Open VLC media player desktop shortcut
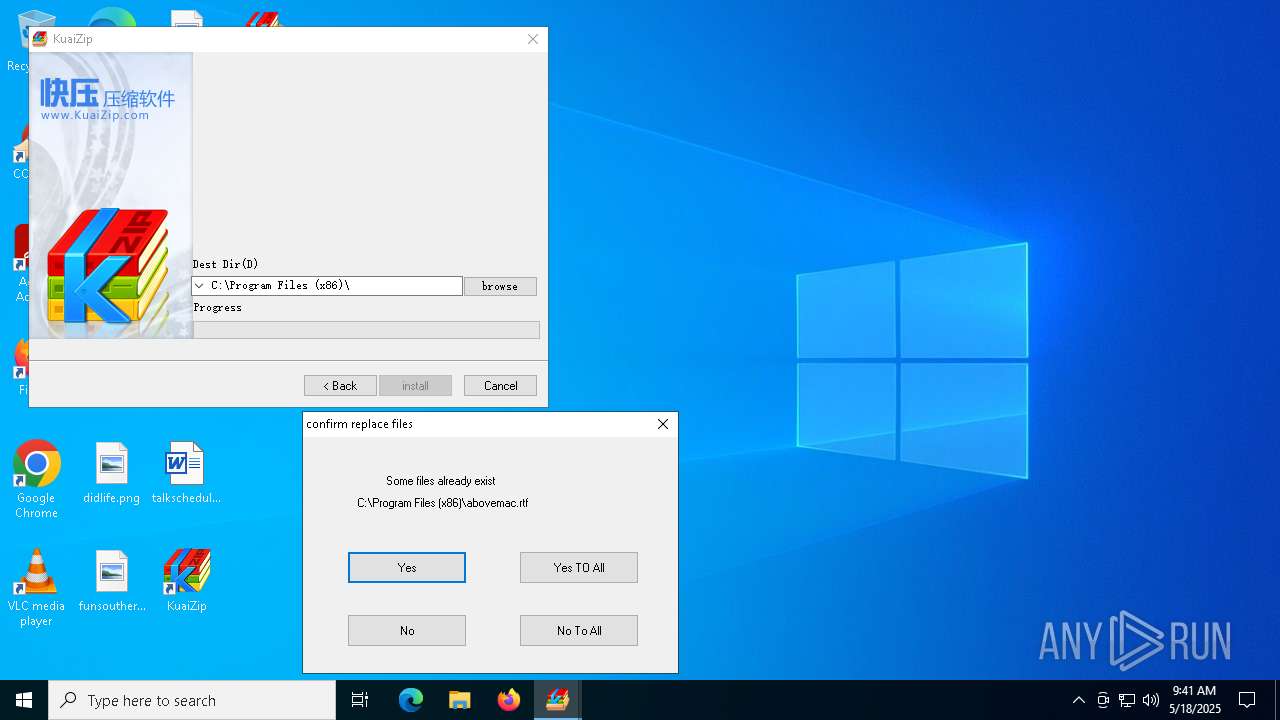Screen dimensions: 1280x720 coord(36,588)
